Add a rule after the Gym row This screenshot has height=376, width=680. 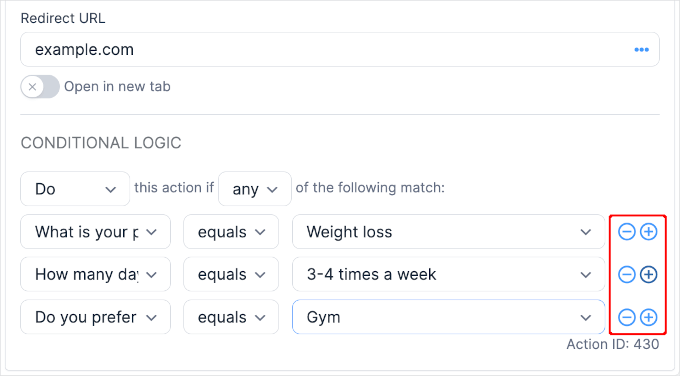[x=649, y=317]
